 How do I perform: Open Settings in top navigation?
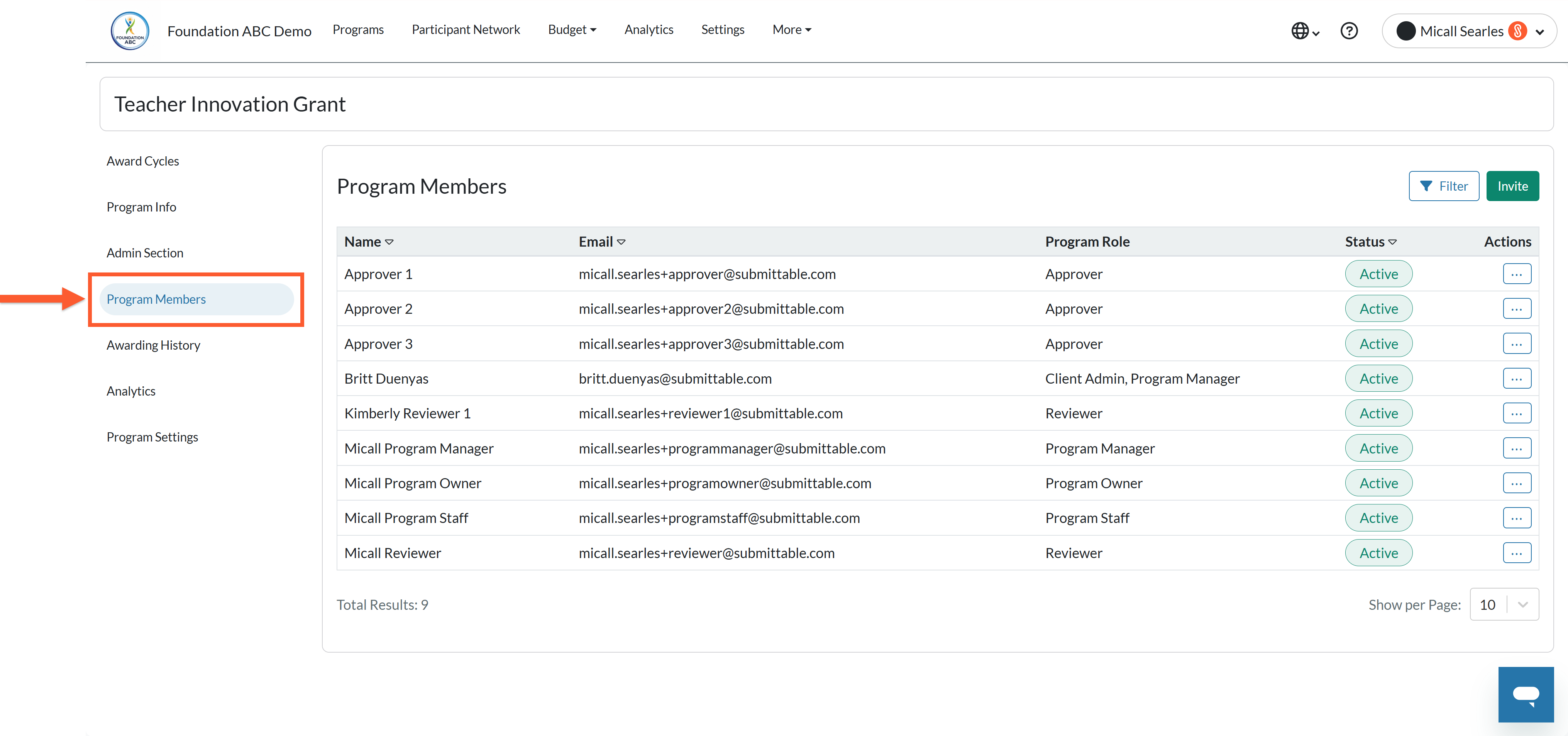coord(723,29)
